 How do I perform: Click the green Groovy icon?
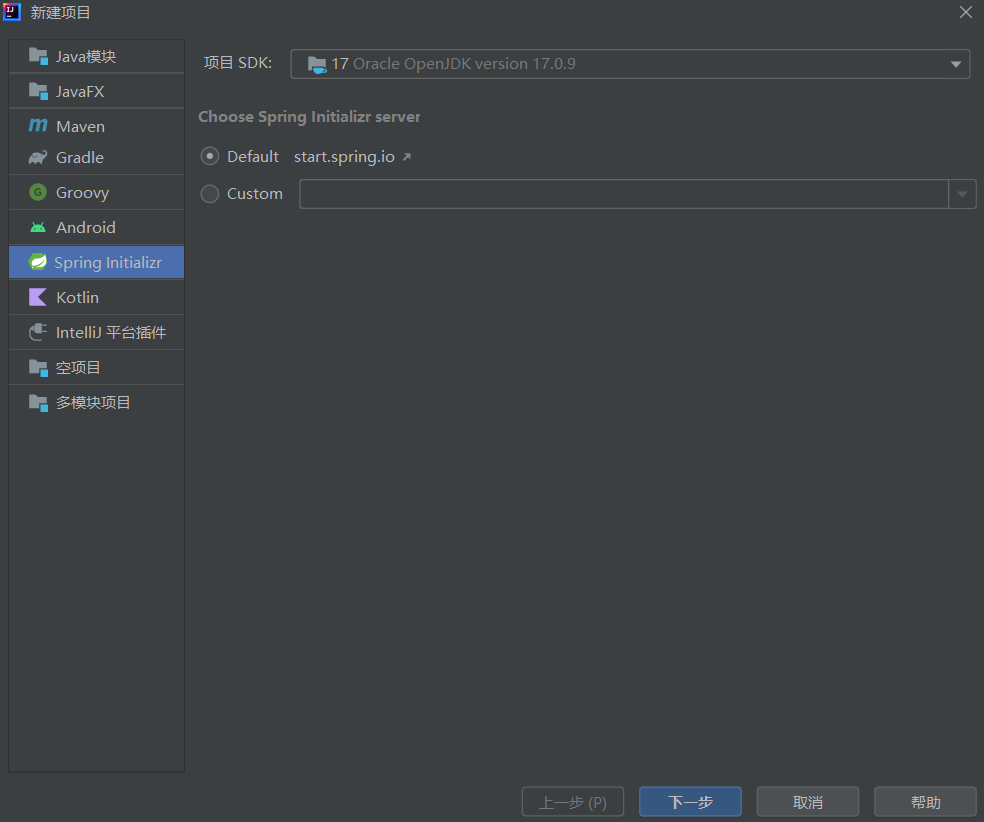click(38, 192)
